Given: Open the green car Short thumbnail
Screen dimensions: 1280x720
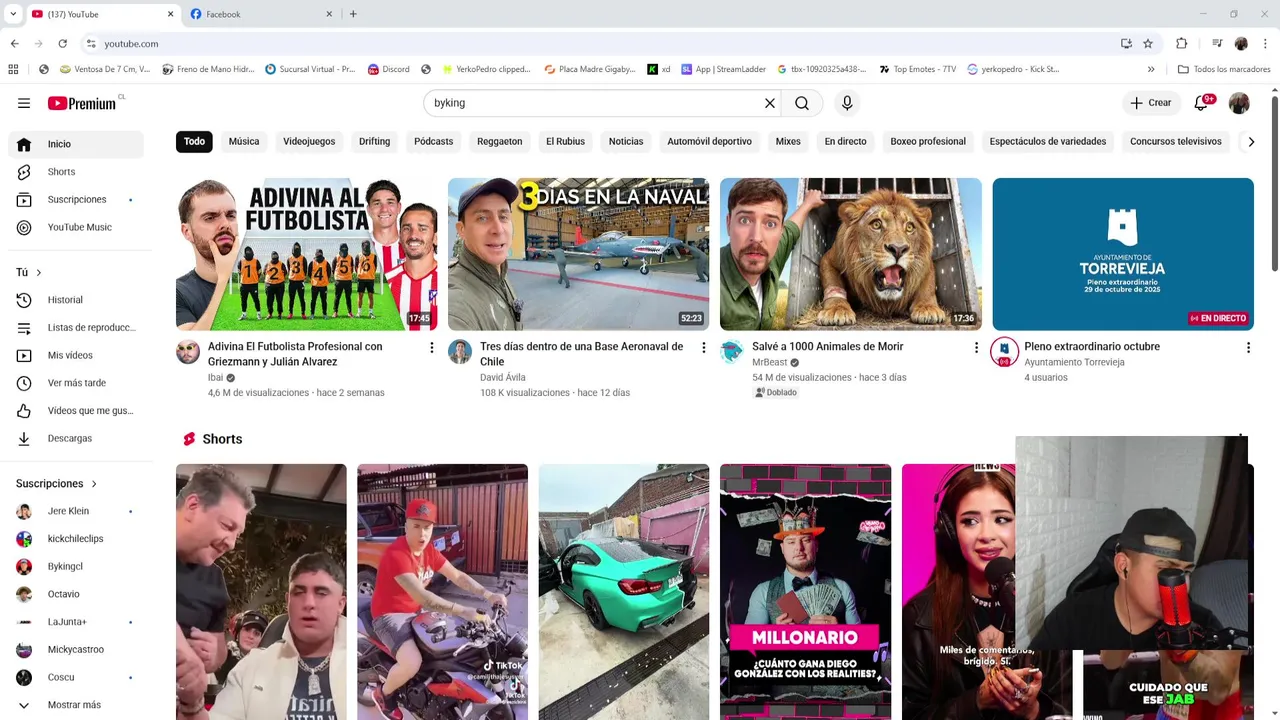Looking at the screenshot, I should coord(624,591).
